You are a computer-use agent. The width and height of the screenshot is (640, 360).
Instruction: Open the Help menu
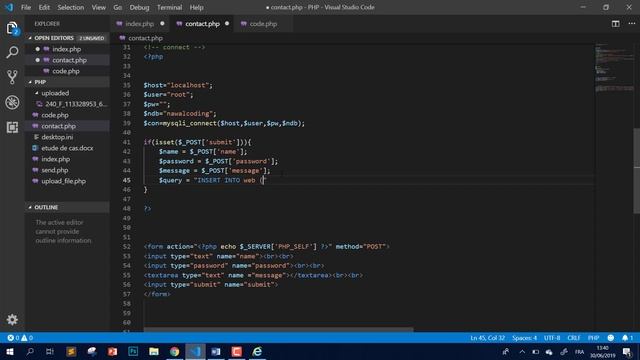click(x=196, y=7)
